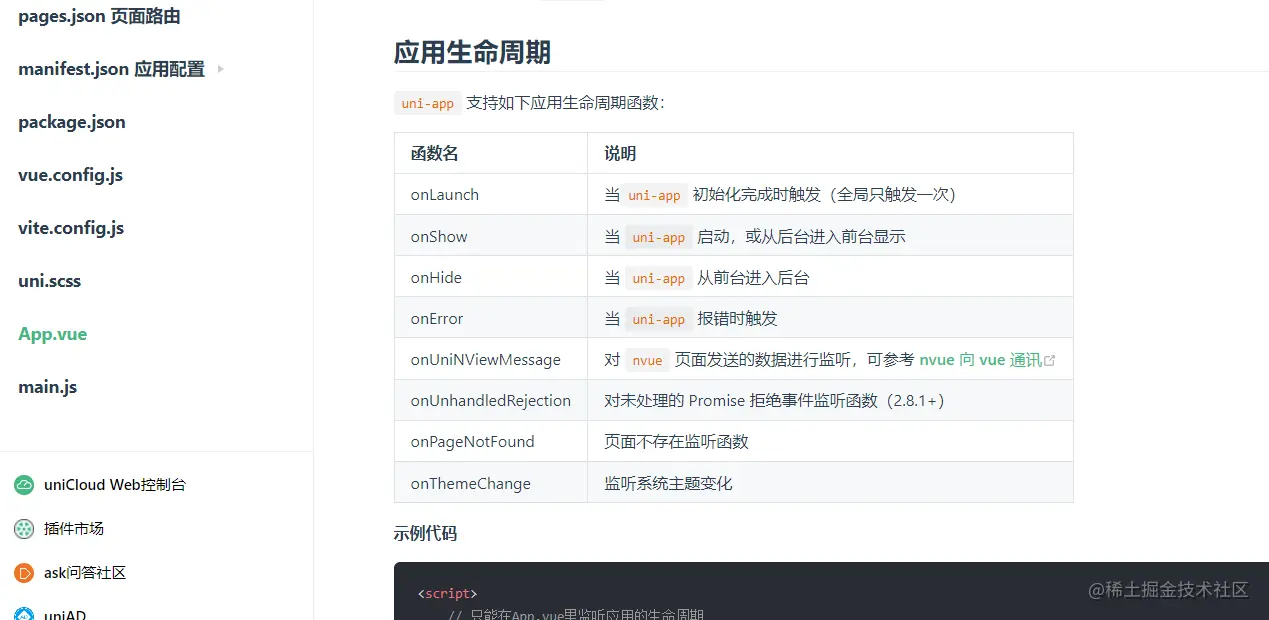Open the ask问答社区 link
Image resolution: width=1269 pixels, height=620 pixels.
point(85,573)
